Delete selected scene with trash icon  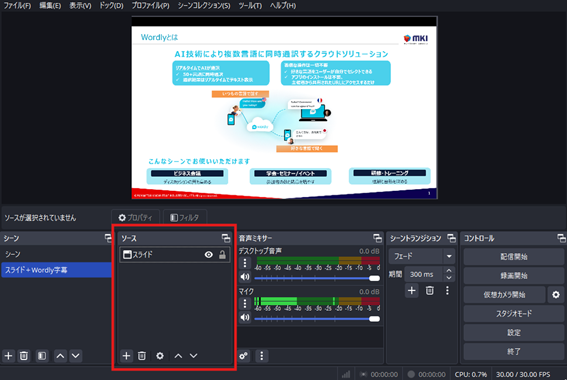pyautogui.click(x=24, y=356)
